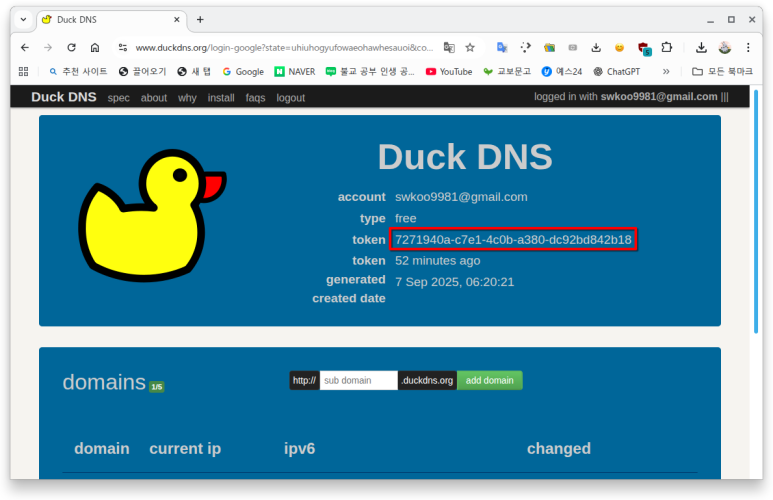Open the 추천 사이트 bookmark
This screenshot has width=773, height=500.
click(x=78, y=71)
